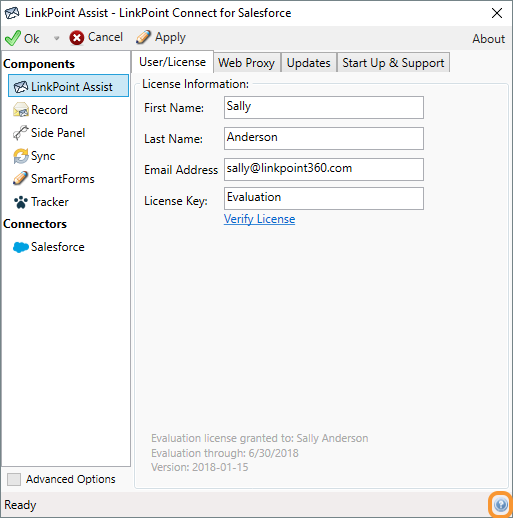Enable the Advanced Options checkbox
The image size is (513, 518).
coord(14,479)
